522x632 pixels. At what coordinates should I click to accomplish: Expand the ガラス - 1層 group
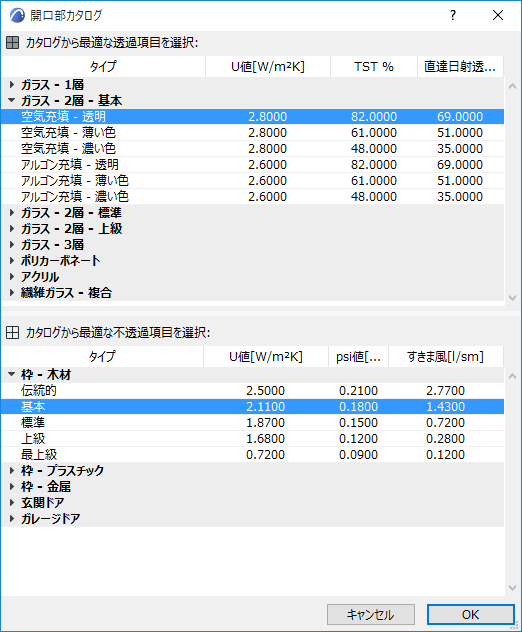point(12,85)
